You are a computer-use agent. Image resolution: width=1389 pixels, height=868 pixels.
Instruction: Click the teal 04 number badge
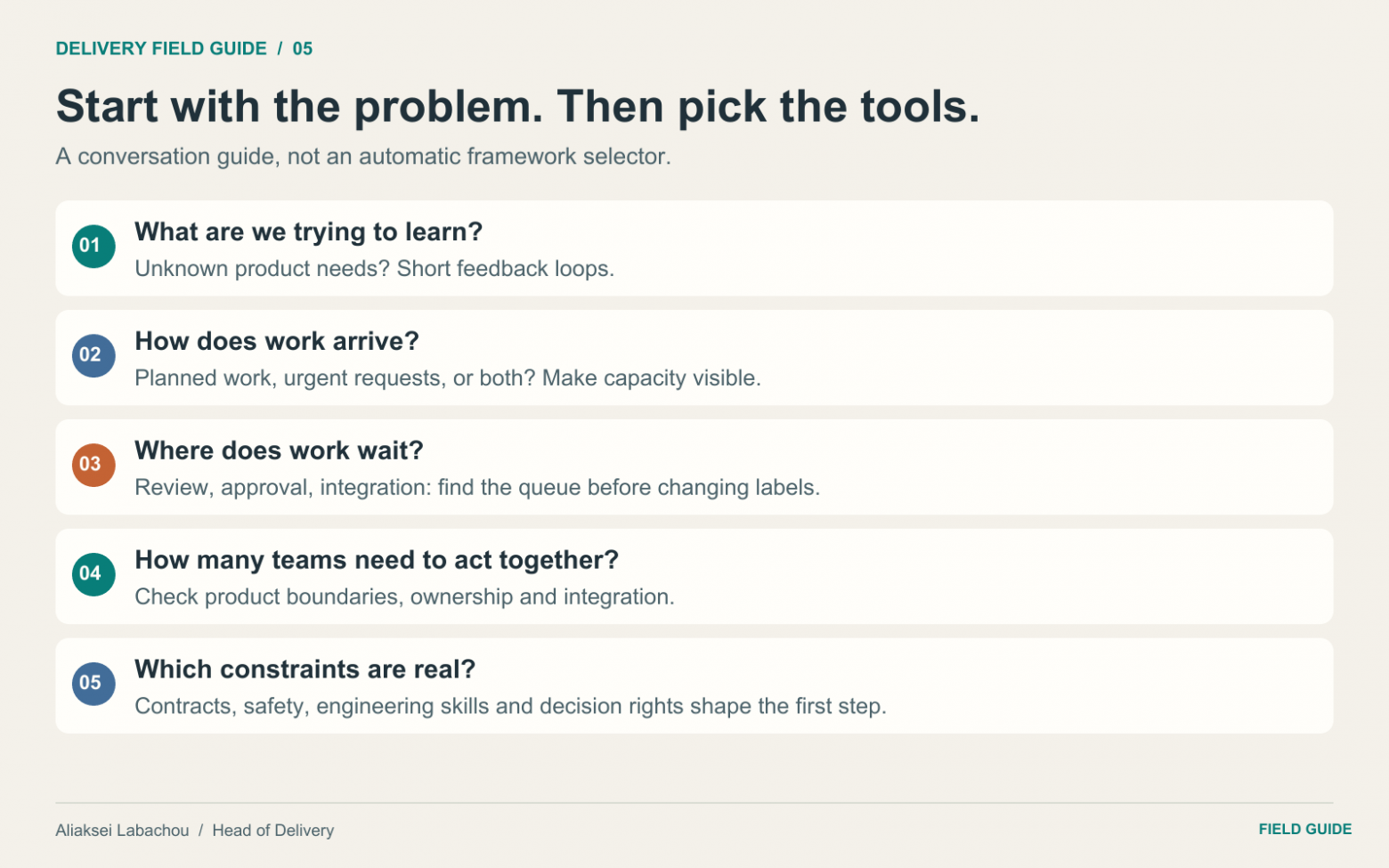93,575
